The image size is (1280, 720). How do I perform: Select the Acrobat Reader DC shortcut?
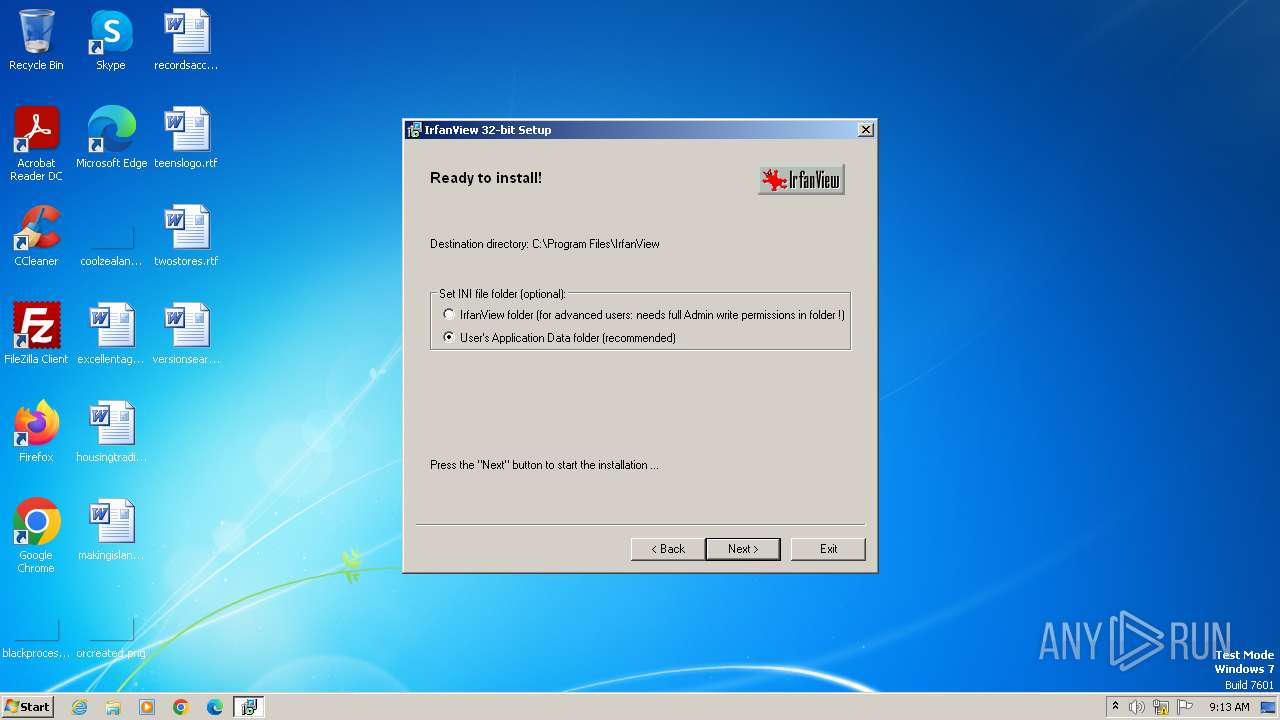36,144
